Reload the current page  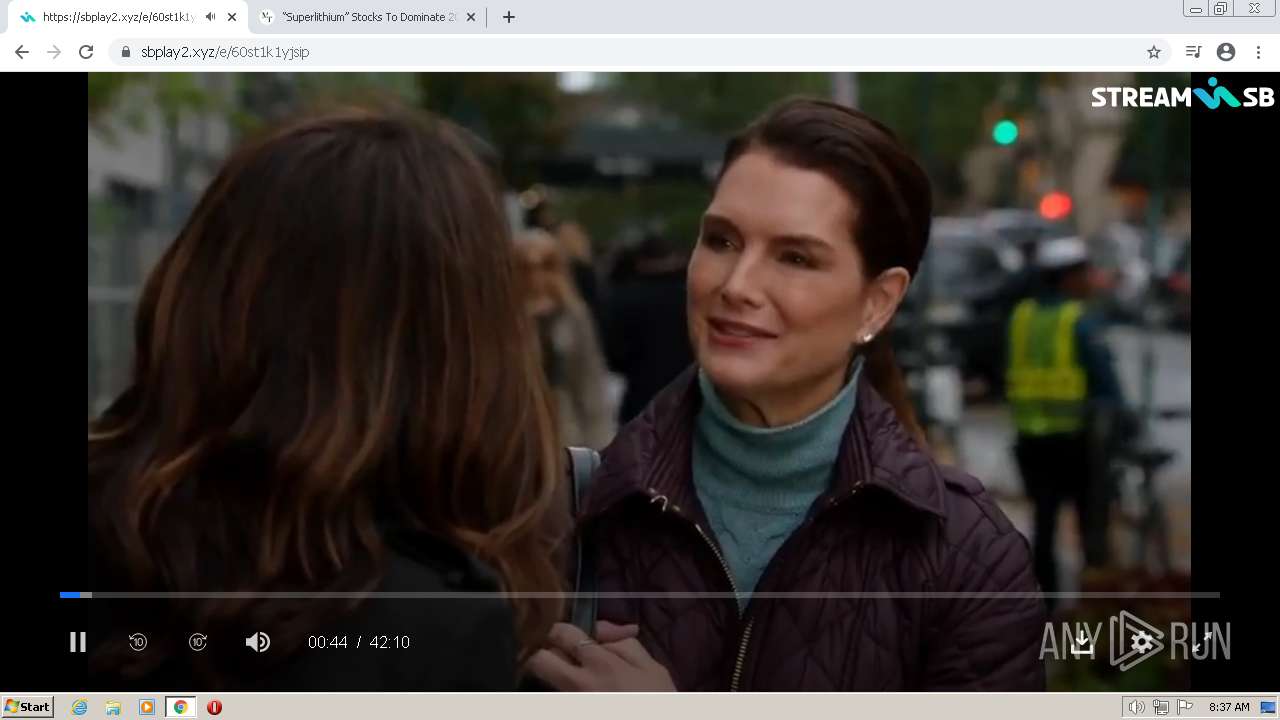point(86,52)
